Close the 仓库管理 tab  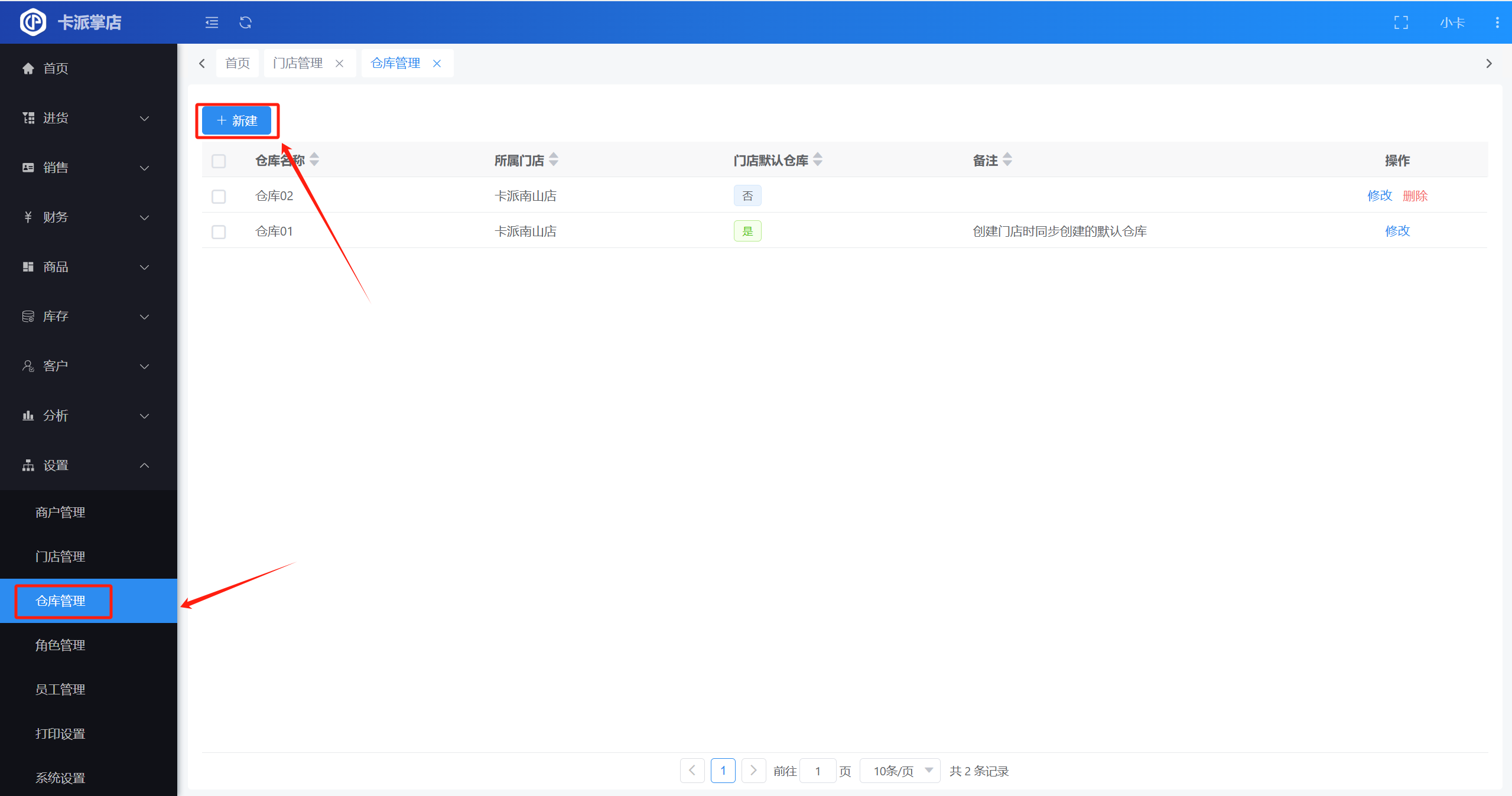(x=437, y=63)
